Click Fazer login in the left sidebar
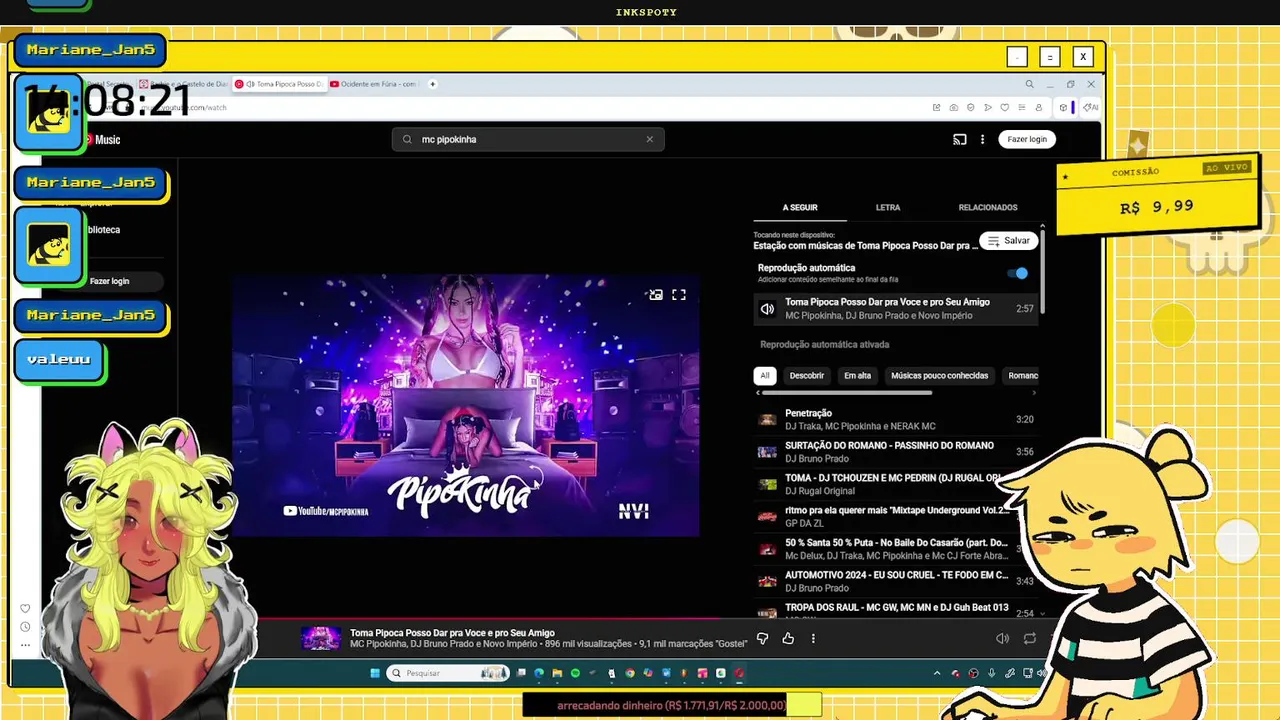 110,281
